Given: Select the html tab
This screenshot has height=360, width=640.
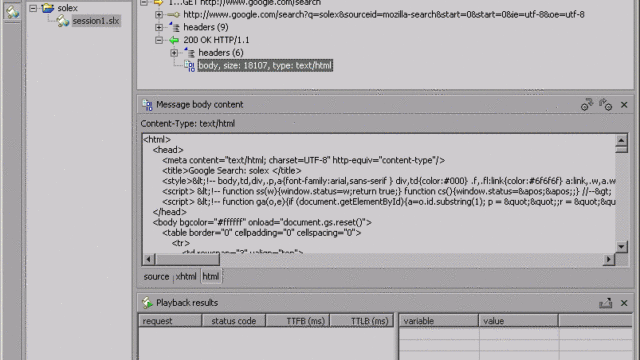Looking at the screenshot, I should click(211, 277).
